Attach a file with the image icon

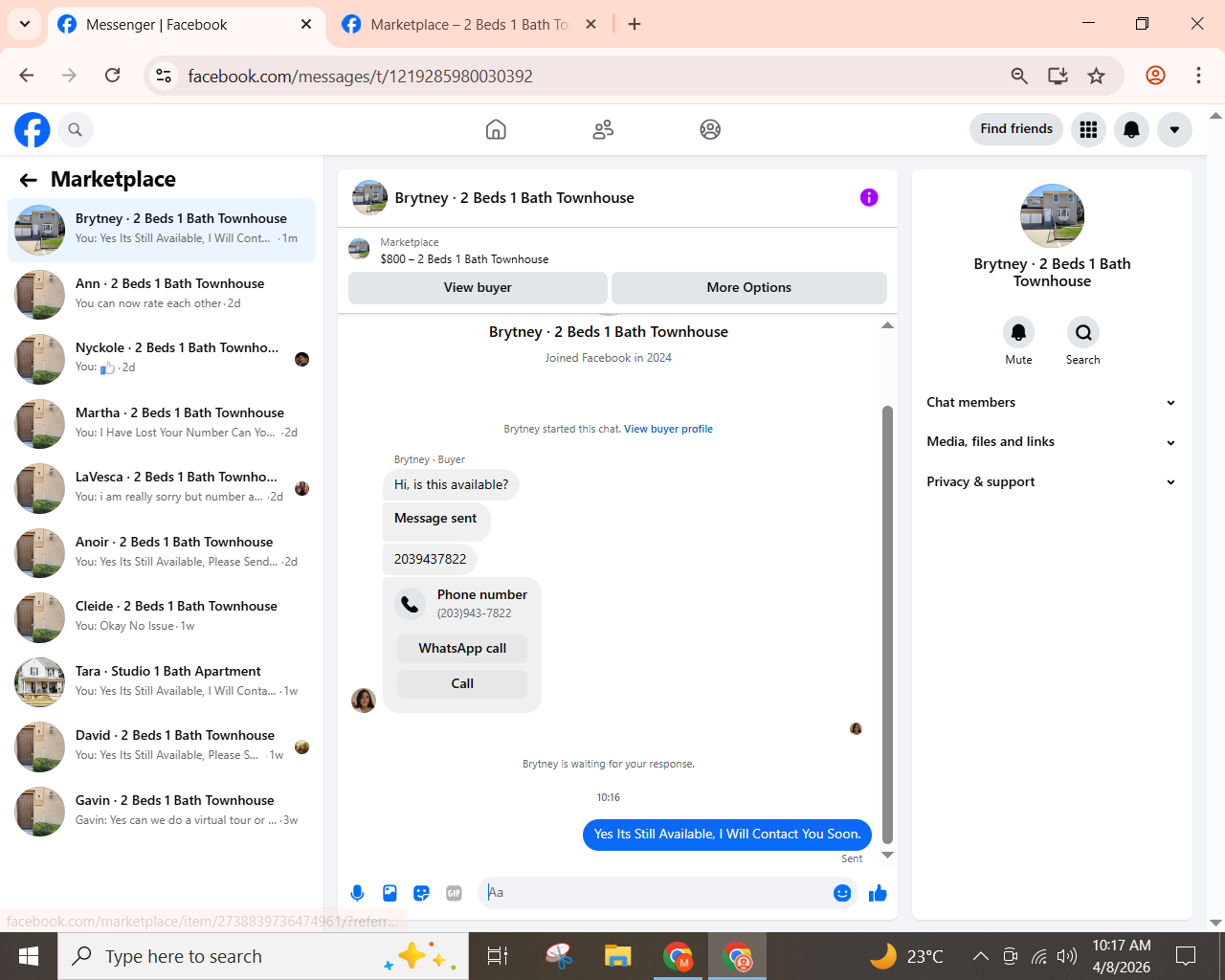[x=390, y=893]
